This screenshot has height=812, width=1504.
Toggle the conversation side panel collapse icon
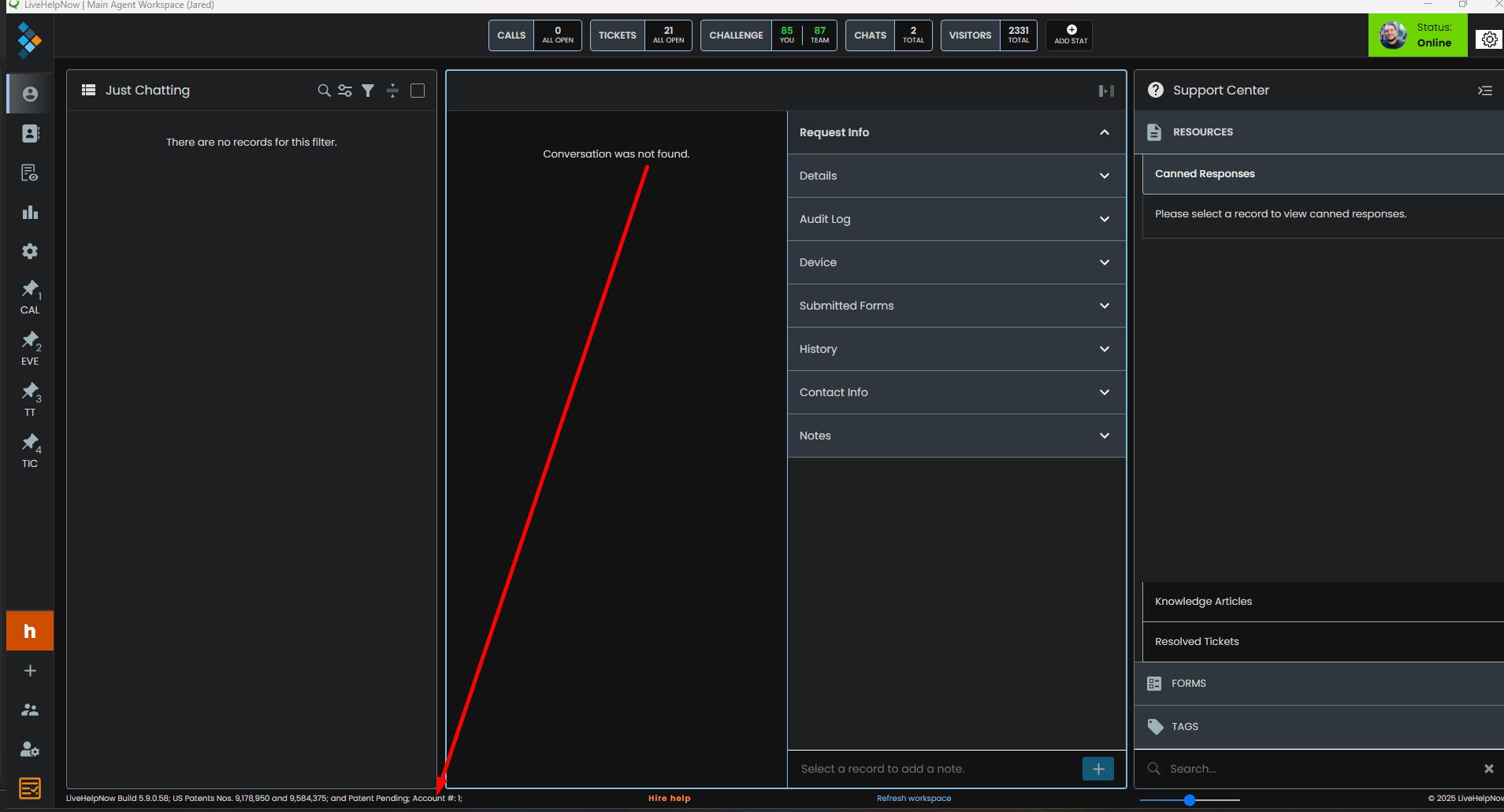click(1106, 91)
